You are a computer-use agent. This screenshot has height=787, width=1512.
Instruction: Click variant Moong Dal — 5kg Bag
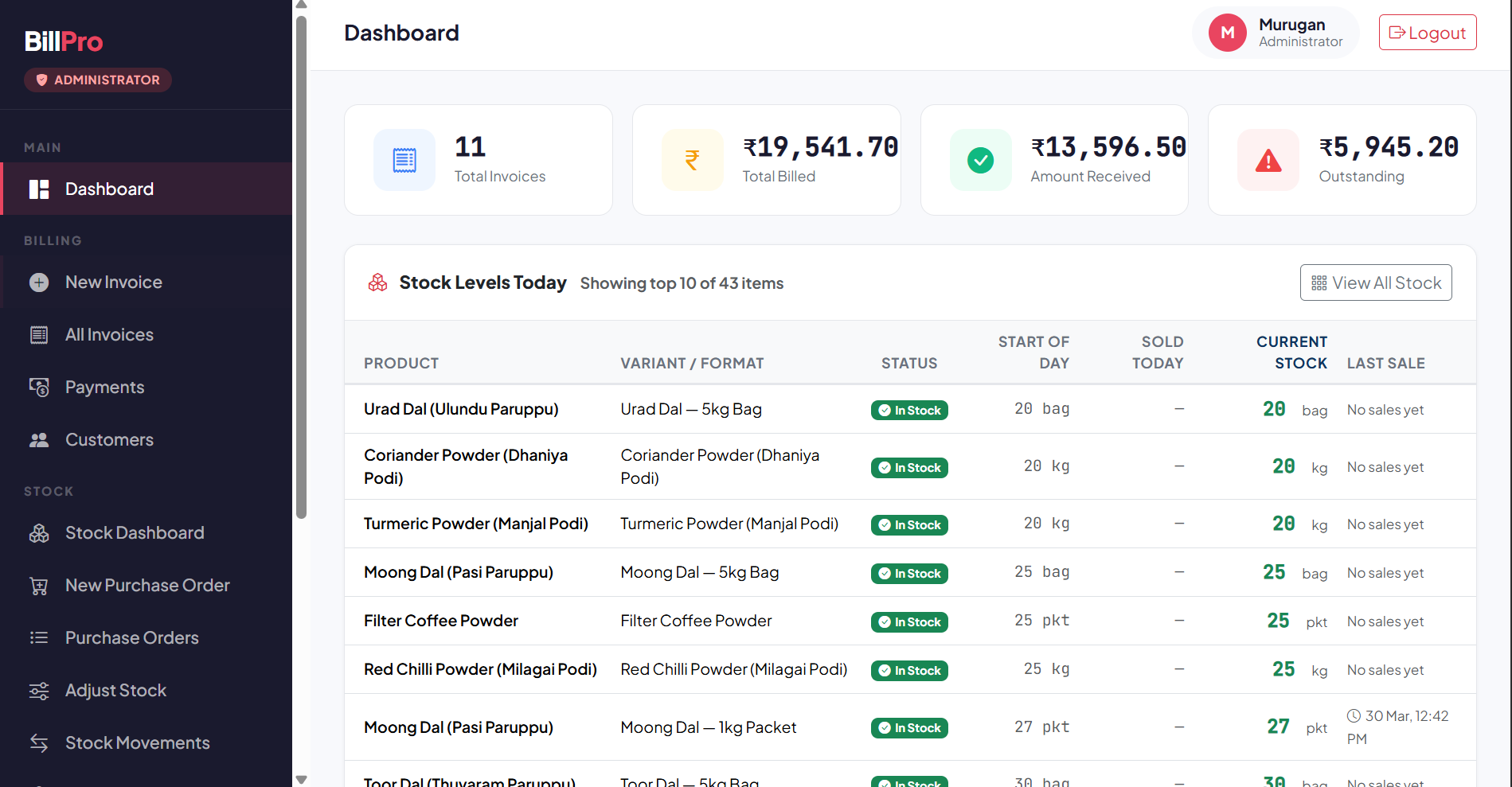[700, 572]
